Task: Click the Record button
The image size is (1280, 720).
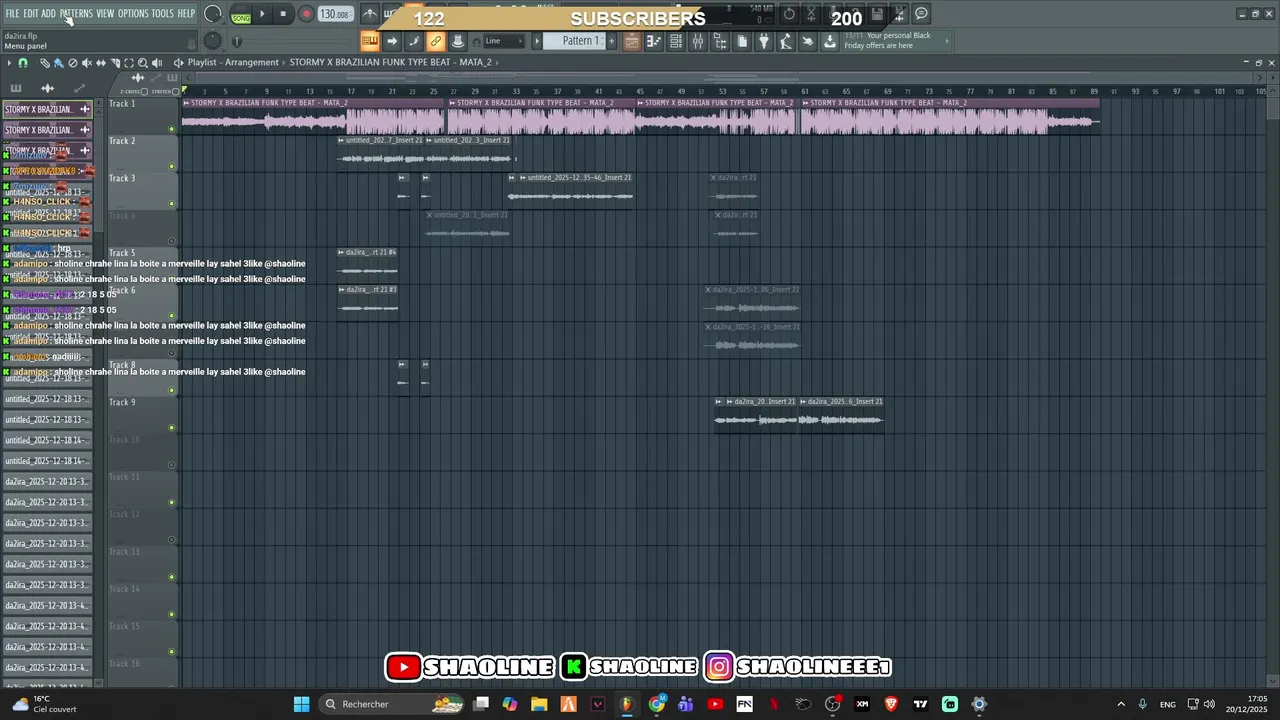Action: (x=306, y=14)
